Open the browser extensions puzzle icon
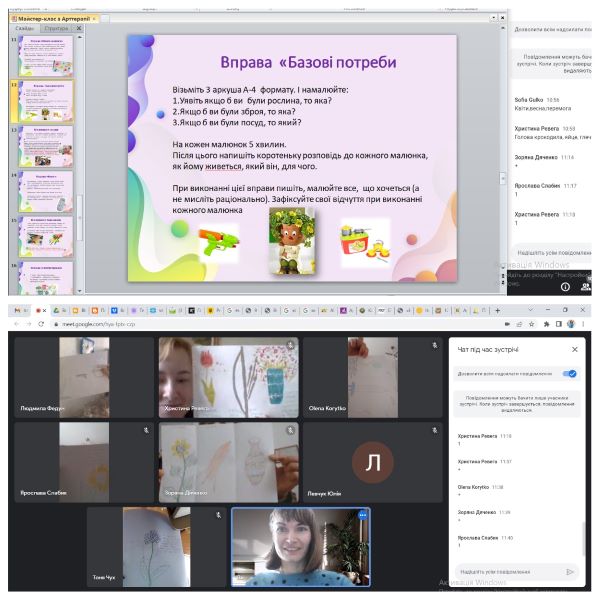 click(546, 324)
